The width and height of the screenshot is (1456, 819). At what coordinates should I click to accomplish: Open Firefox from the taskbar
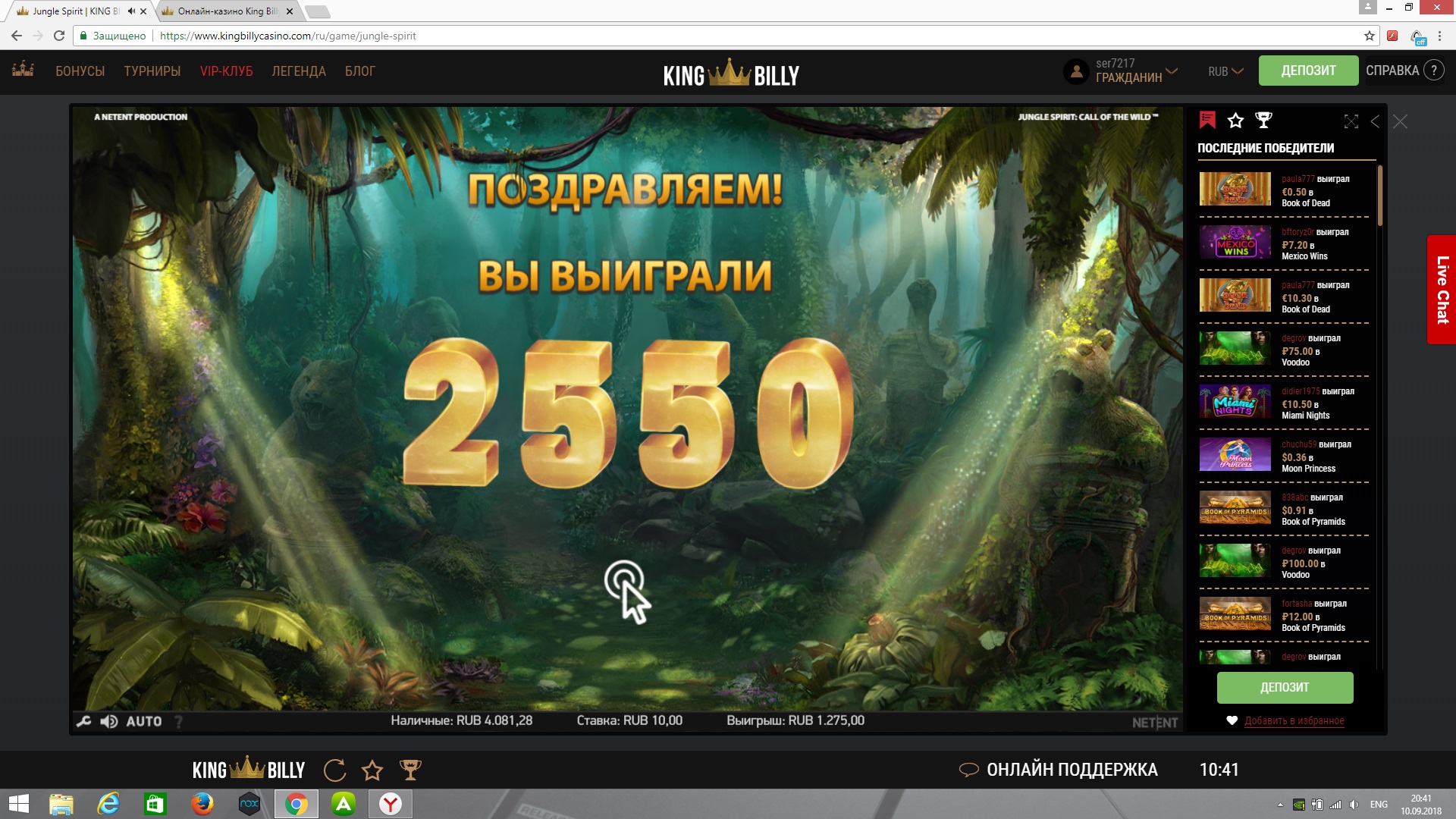[202, 804]
